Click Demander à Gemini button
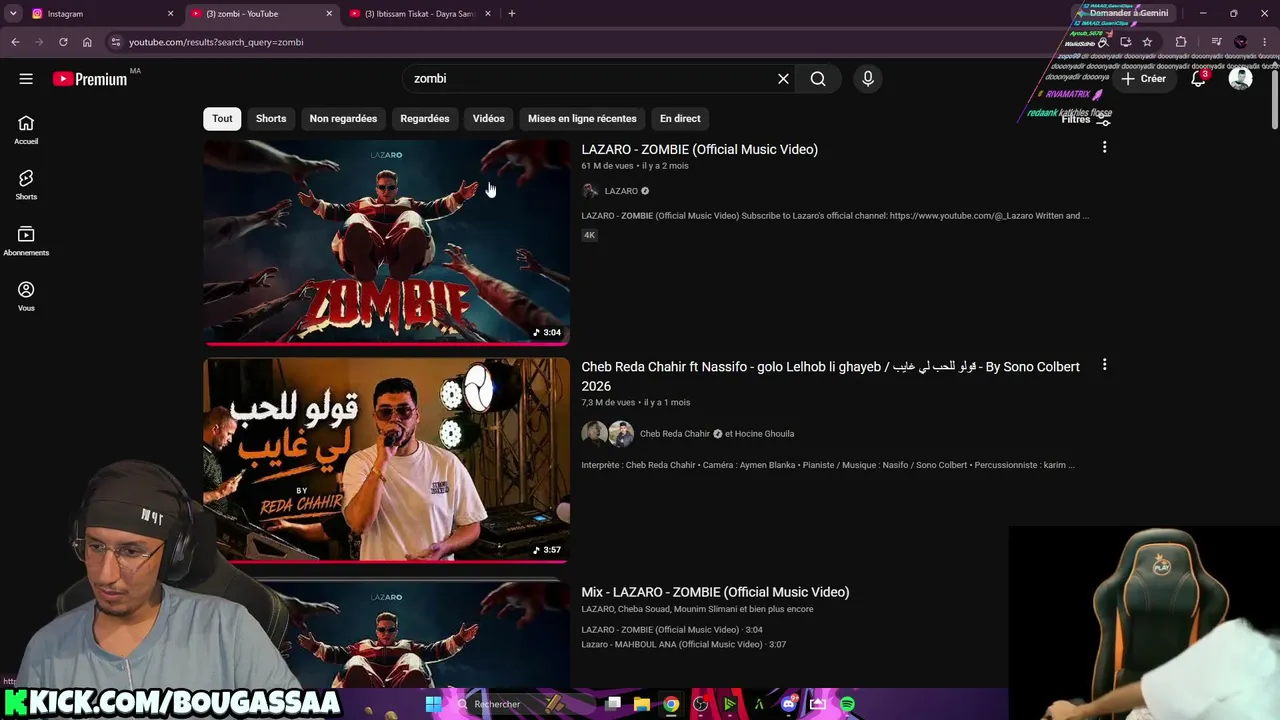The width and height of the screenshot is (1280, 720). (x=1127, y=13)
